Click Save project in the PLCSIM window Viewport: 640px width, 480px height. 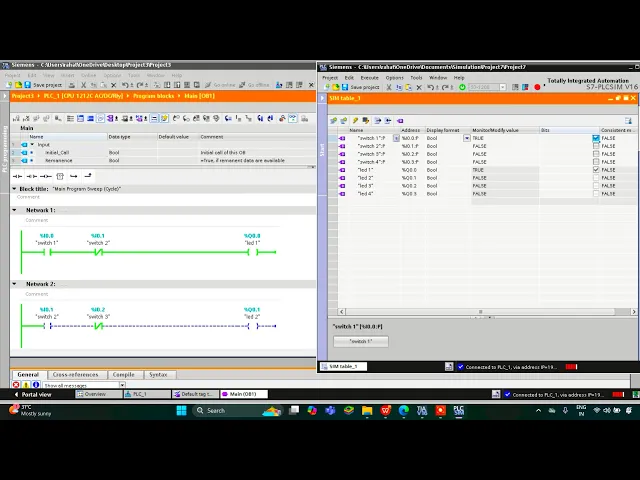click(x=360, y=87)
